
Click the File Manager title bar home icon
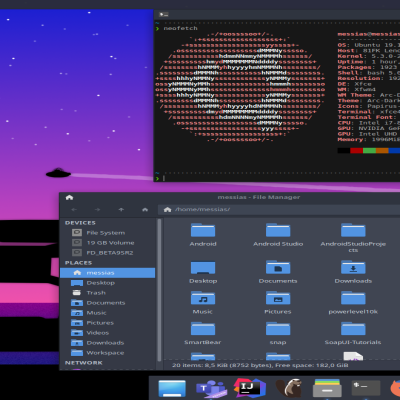coord(69,198)
